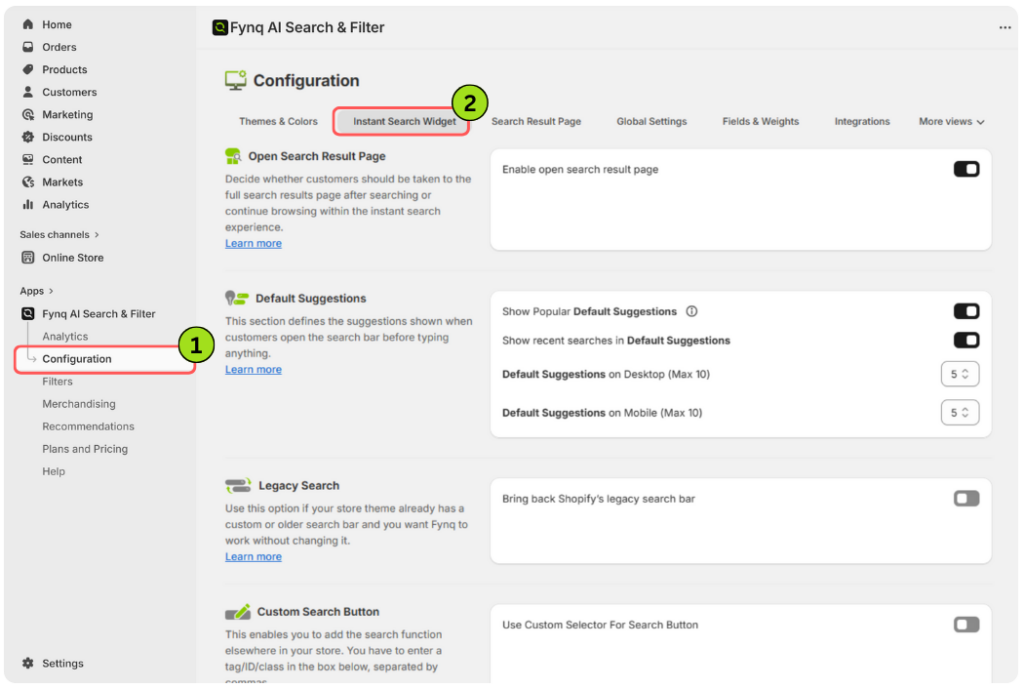Toggle Show recent searches in Default Suggestions

coord(966,340)
